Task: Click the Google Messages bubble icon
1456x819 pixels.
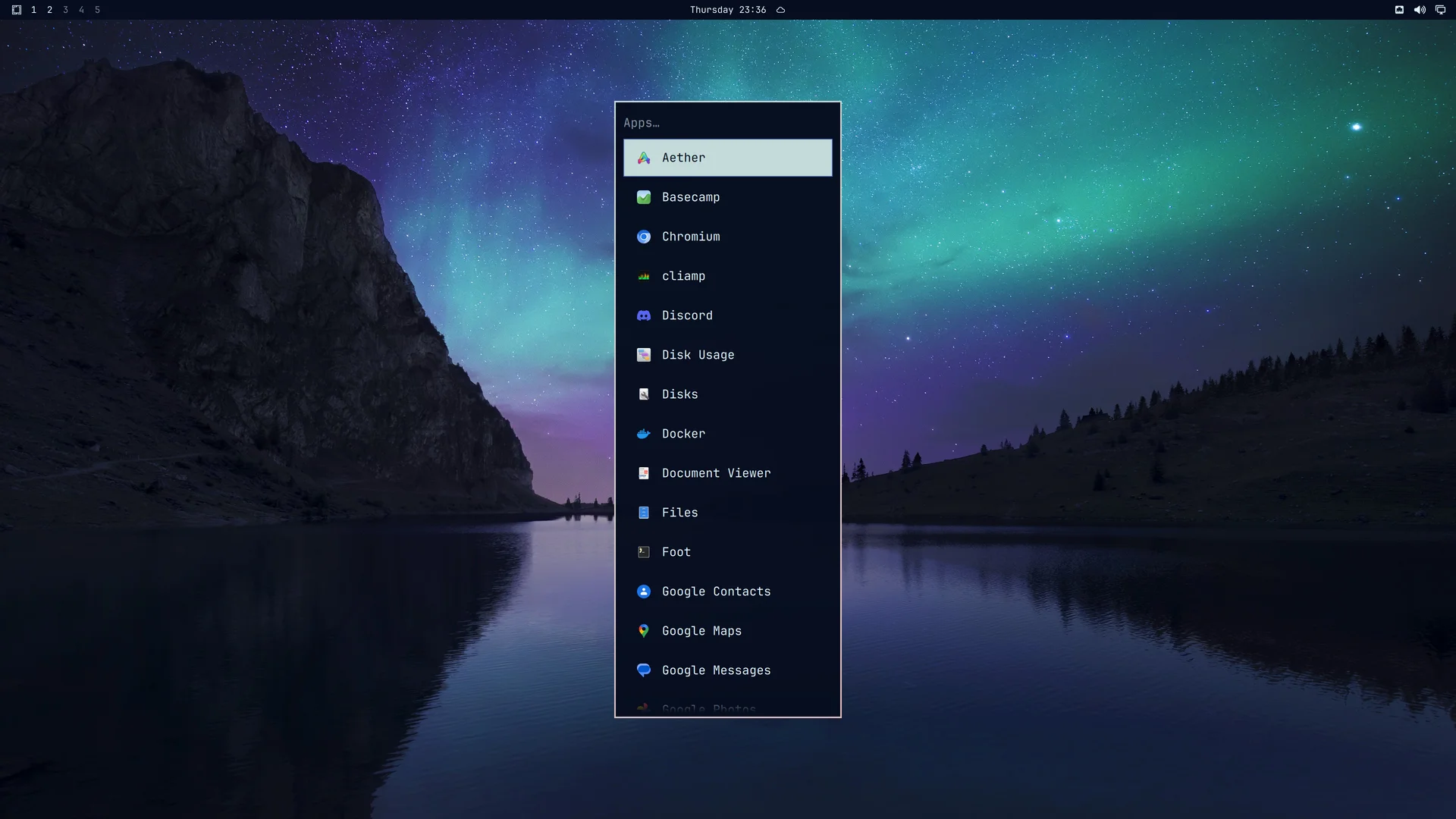Action: point(644,670)
